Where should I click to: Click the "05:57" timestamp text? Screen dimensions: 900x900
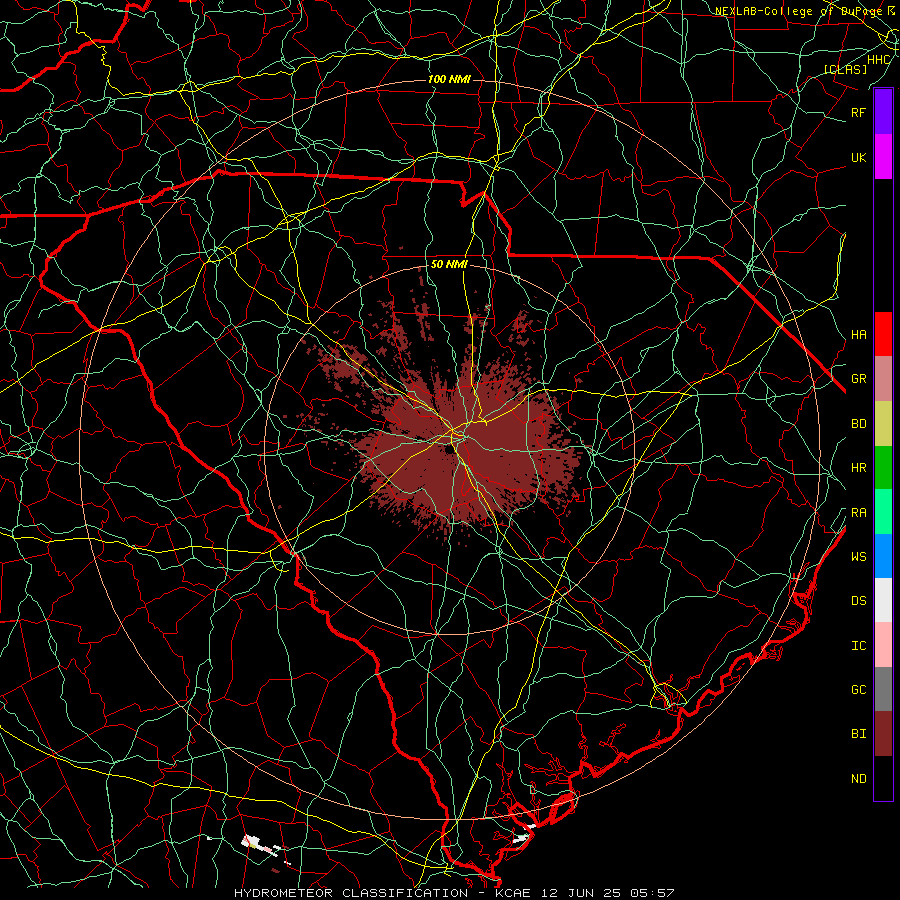point(651,893)
